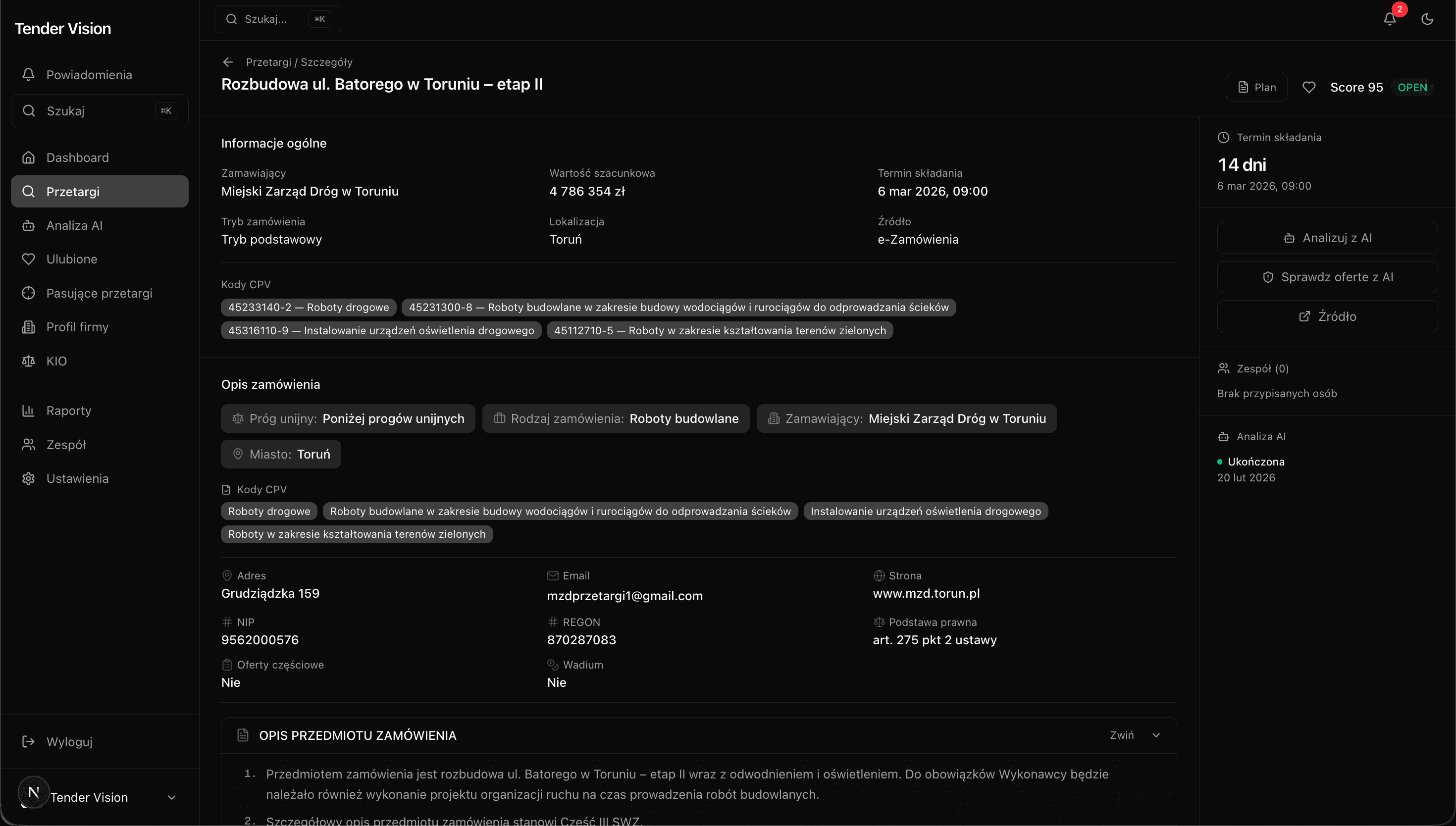Click the back arrow next to breadcrumb
Viewport: 1456px width, 826px height.
coord(228,62)
